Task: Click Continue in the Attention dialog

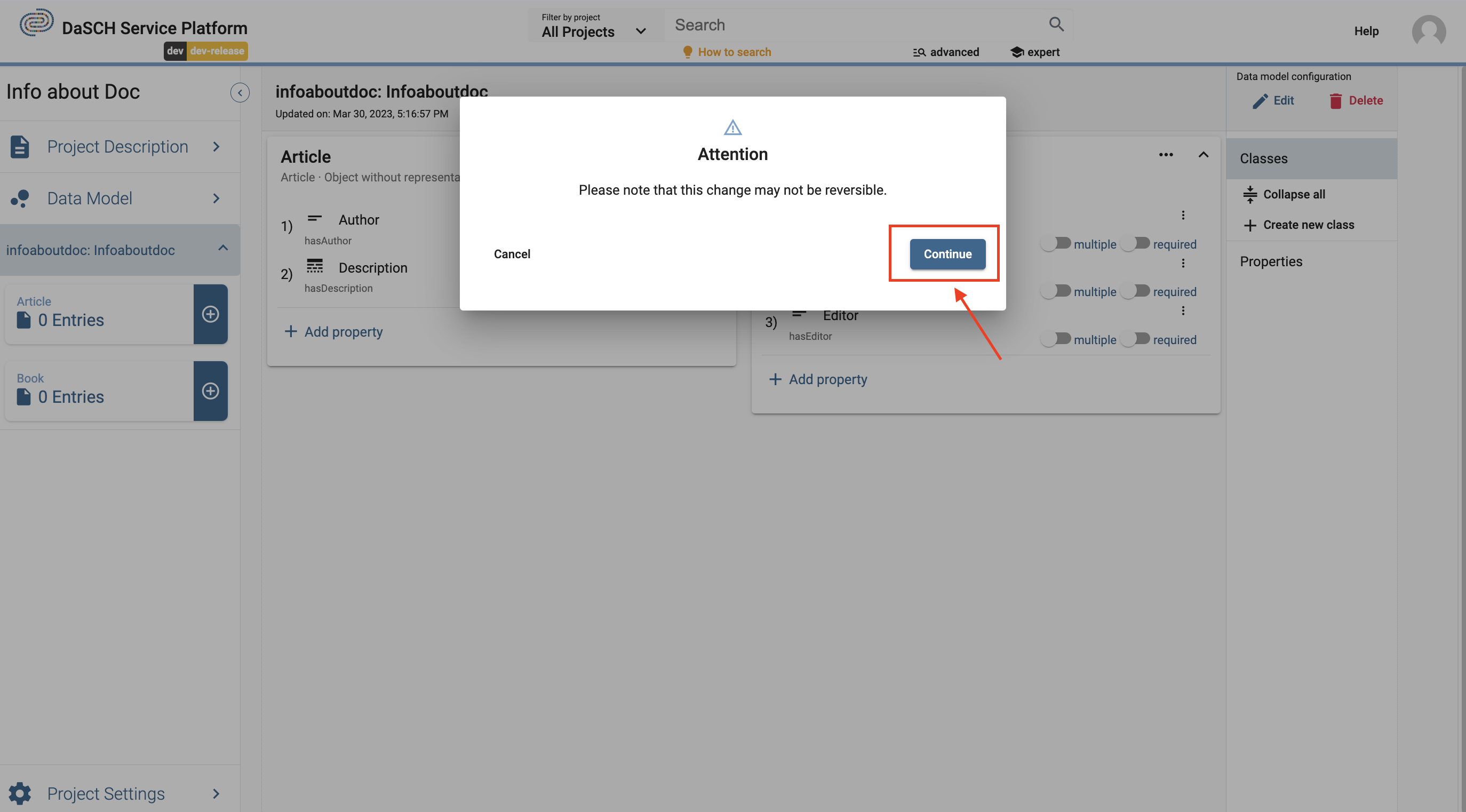Action: 947,254
